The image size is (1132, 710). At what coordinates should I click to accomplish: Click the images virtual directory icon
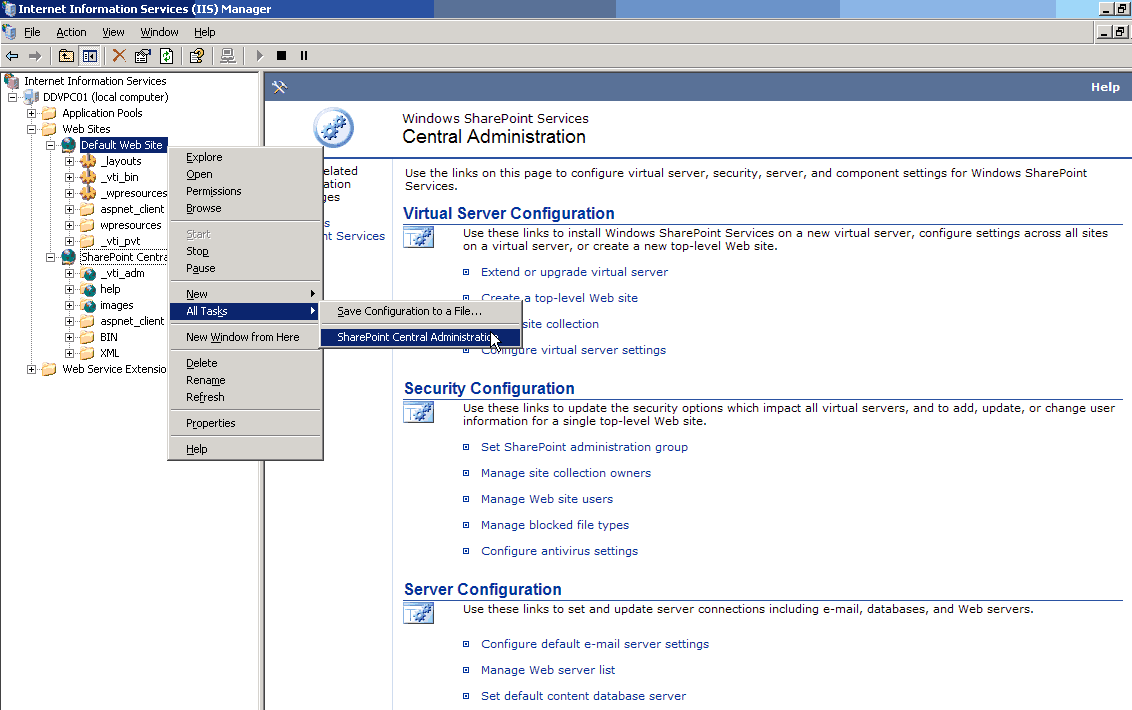click(x=88, y=306)
